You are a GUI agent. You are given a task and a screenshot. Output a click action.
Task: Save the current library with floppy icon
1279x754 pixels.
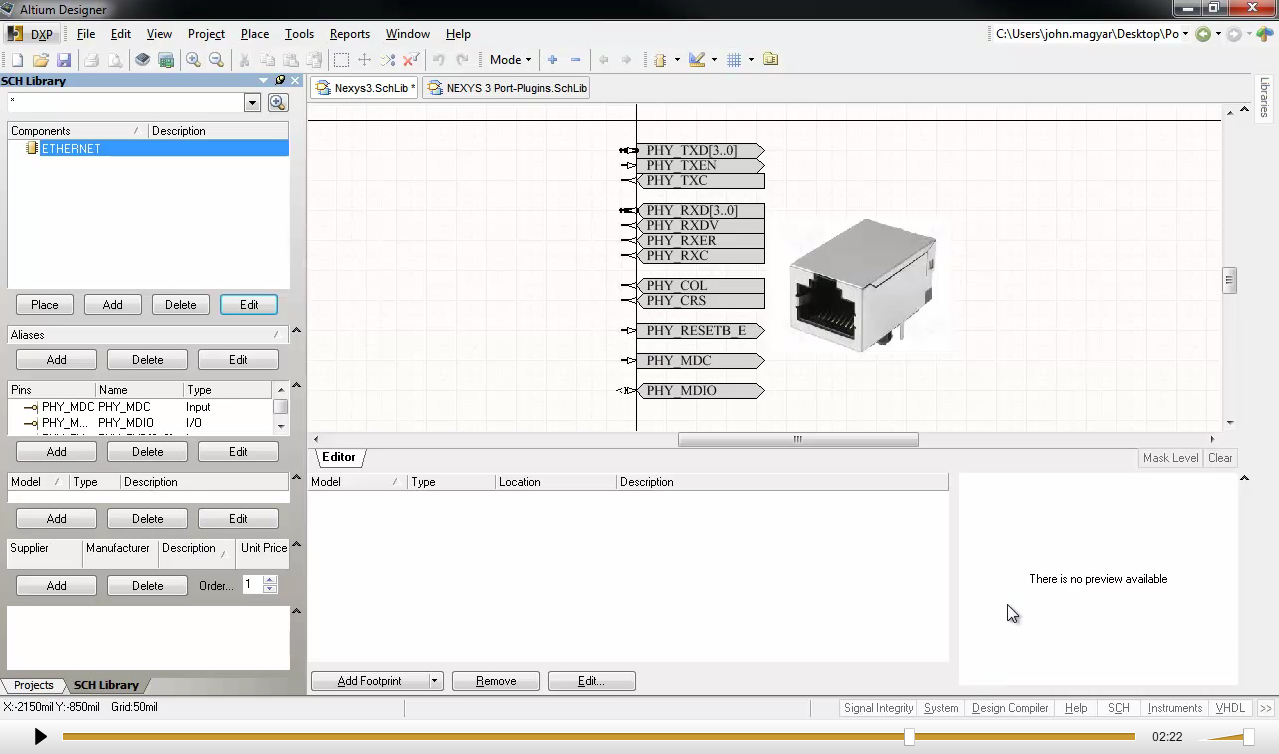64,60
